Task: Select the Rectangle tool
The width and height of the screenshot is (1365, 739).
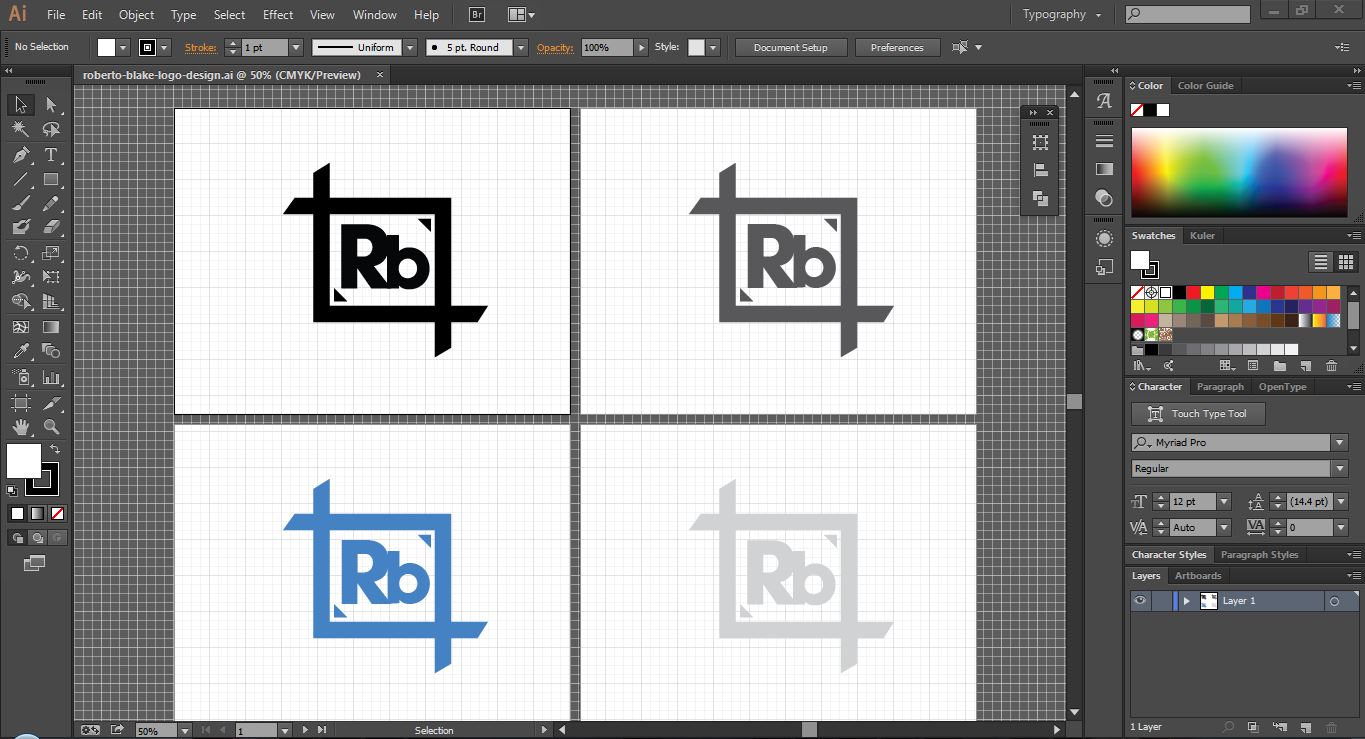Action: (51, 179)
